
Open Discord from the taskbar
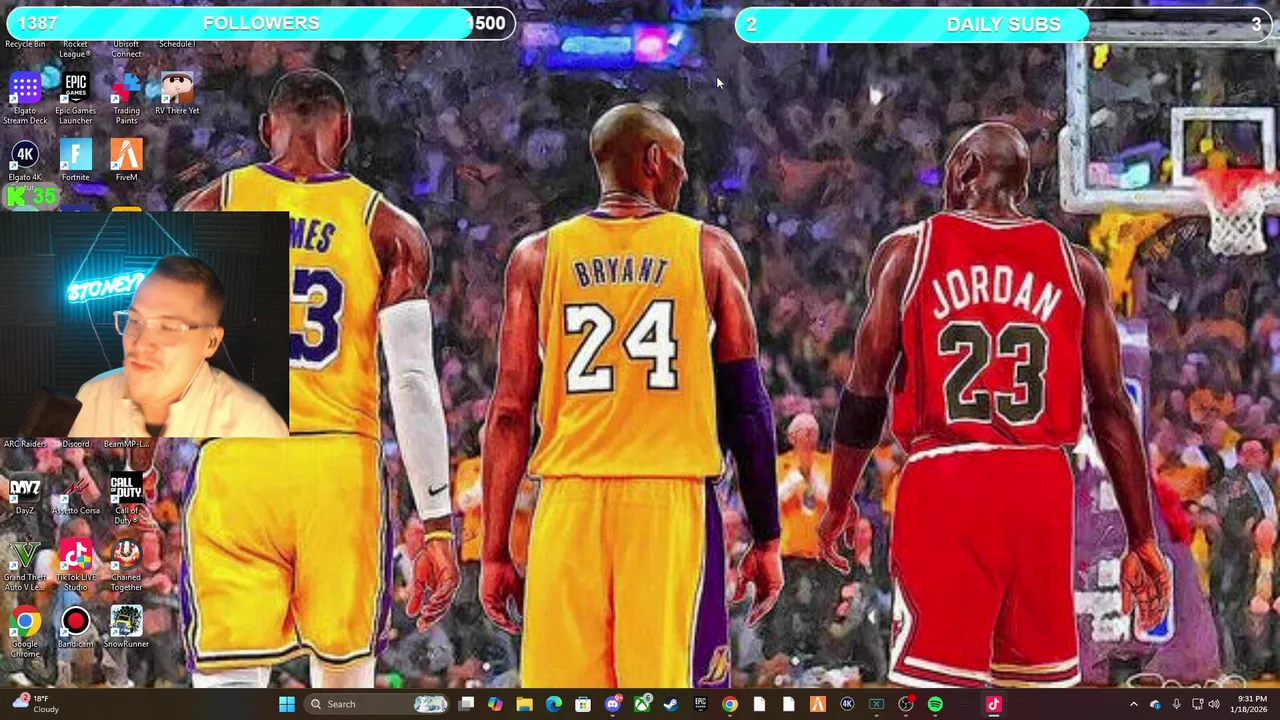pos(612,704)
